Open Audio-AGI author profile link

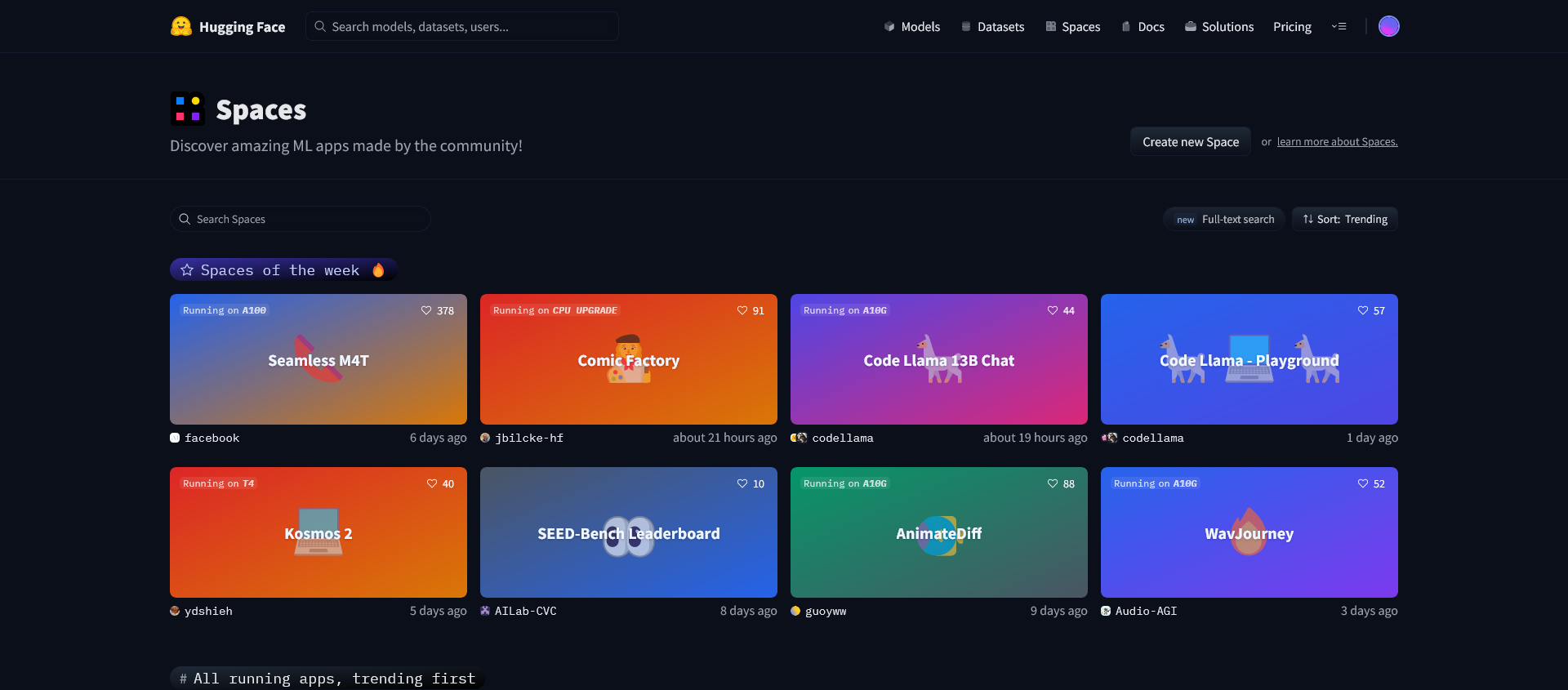tap(1147, 611)
